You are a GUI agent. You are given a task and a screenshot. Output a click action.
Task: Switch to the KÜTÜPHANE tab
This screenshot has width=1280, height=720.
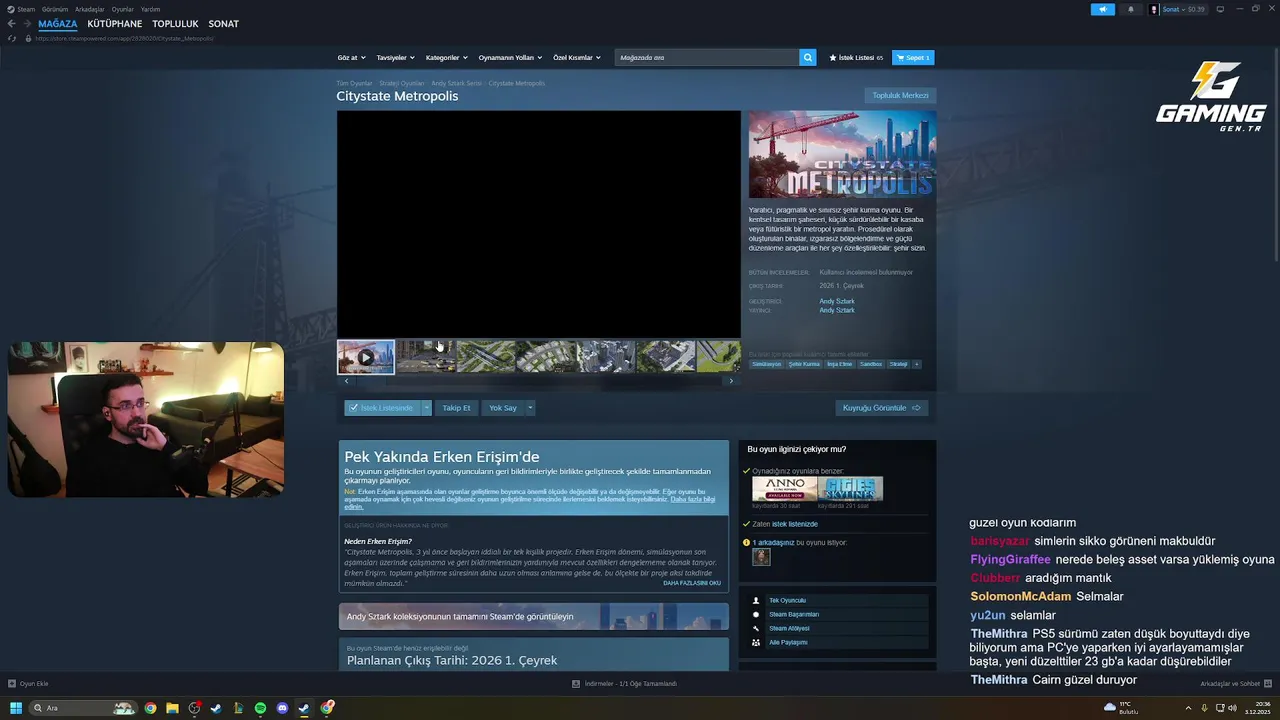click(x=115, y=24)
